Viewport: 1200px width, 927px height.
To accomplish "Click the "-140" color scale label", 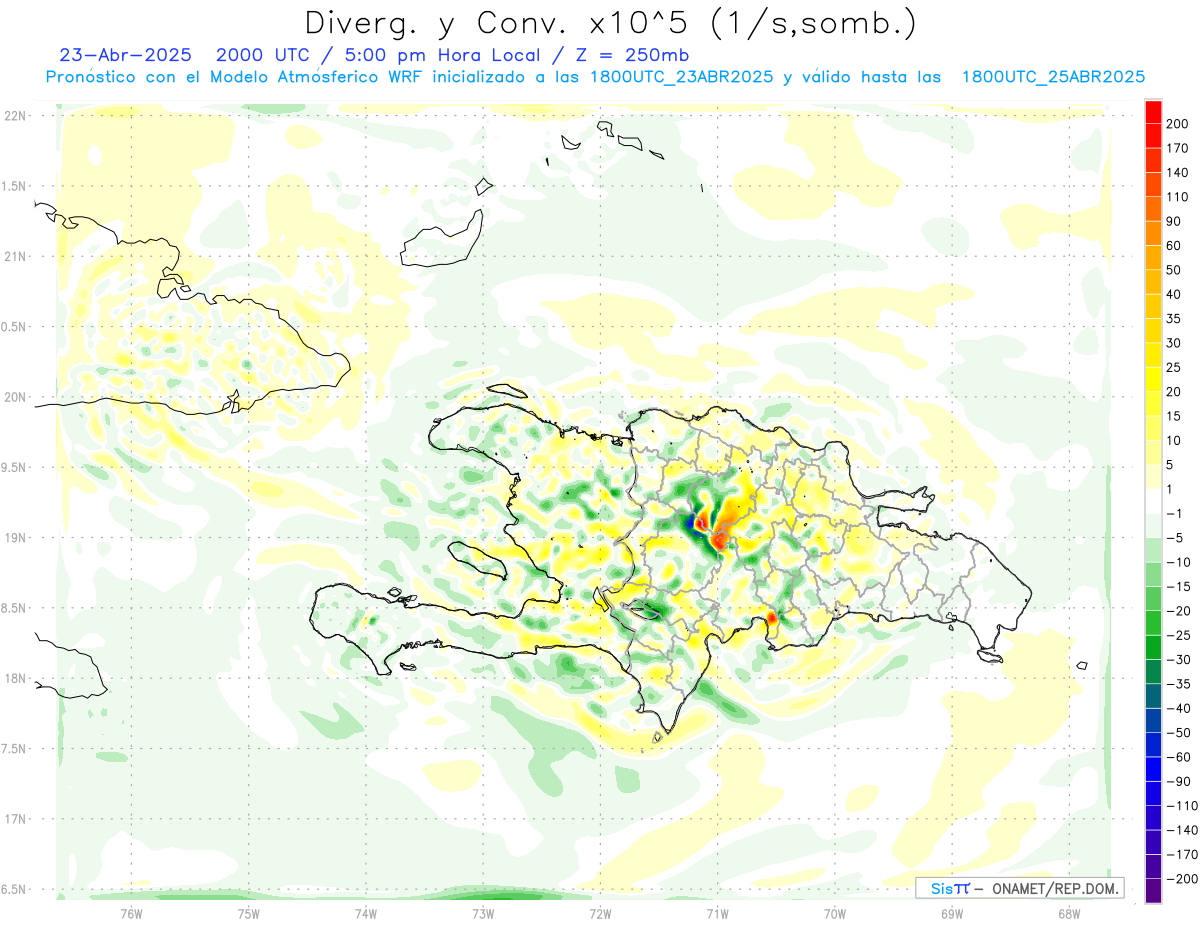I will [x=1181, y=831].
